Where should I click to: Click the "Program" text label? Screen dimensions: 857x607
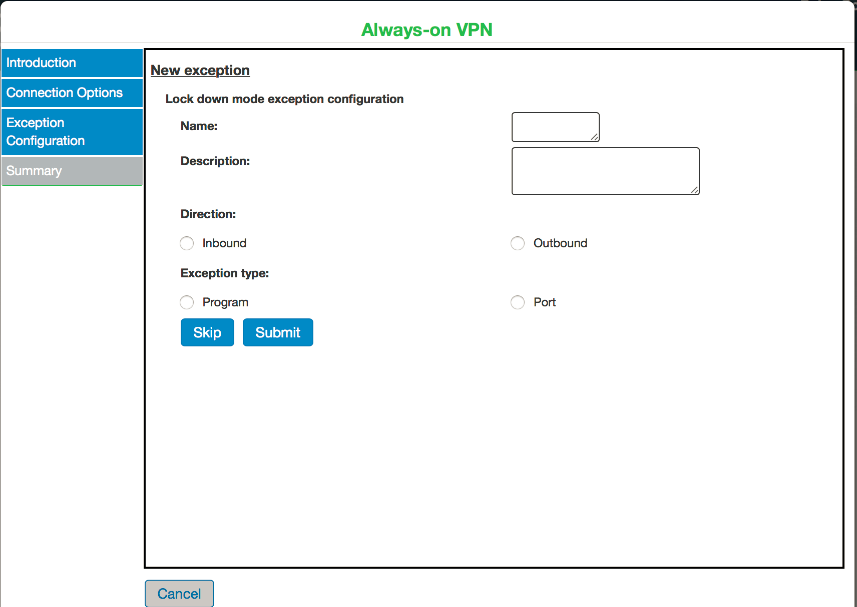(x=225, y=302)
